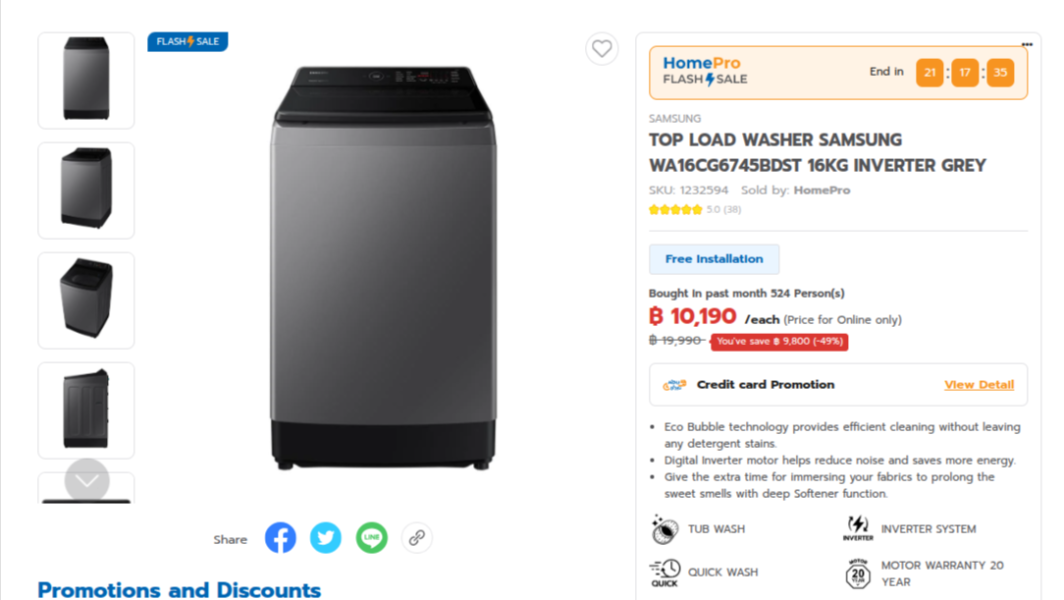The height and width of the screenshot is (600, 1064).
Task: Add product to wishlist with heart icon
Action: click(x=601, y=48)
